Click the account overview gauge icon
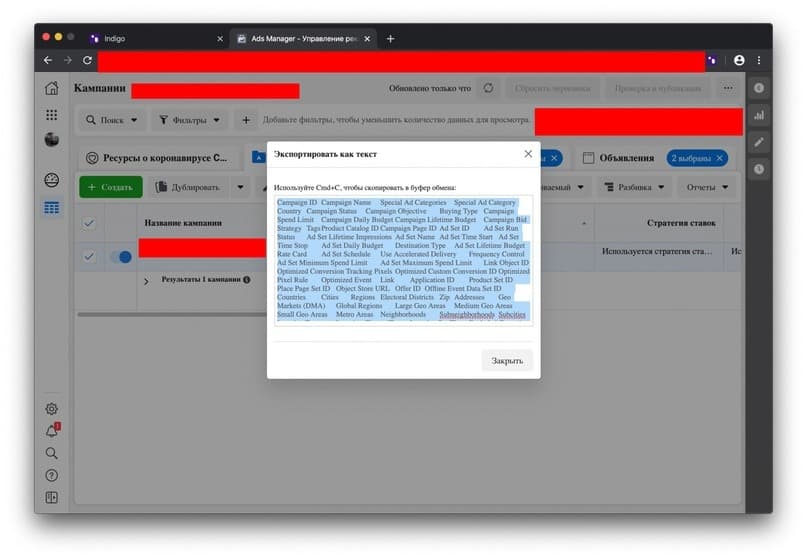This screenshot has height=559, width=807. click(51, 180)
